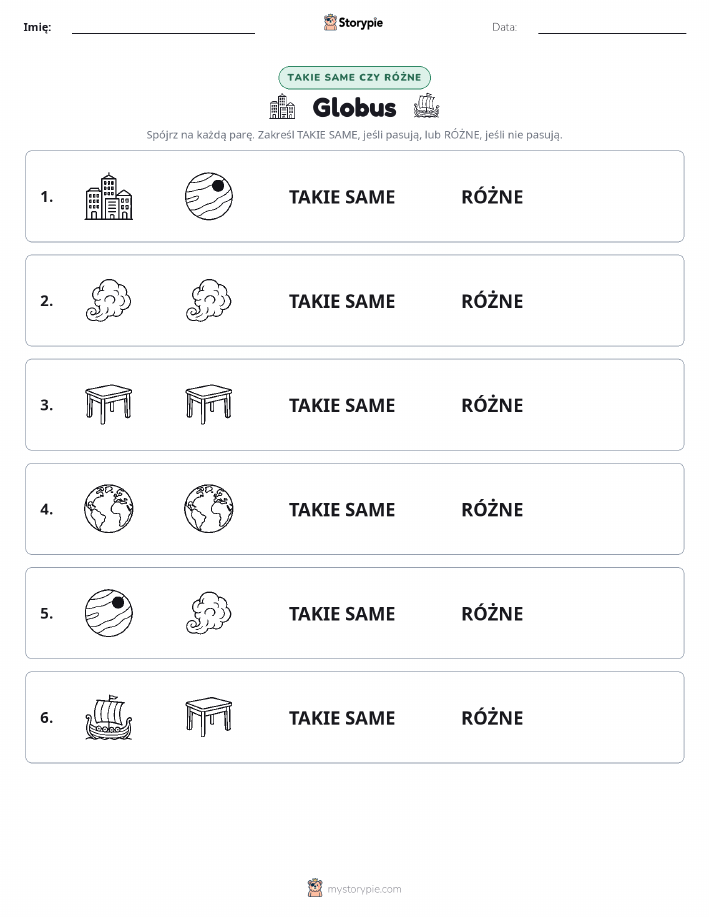Viewport: 709px width, 917px height.
Task: Select the right table icon in row 3
Action: click(x=209, y=405)
